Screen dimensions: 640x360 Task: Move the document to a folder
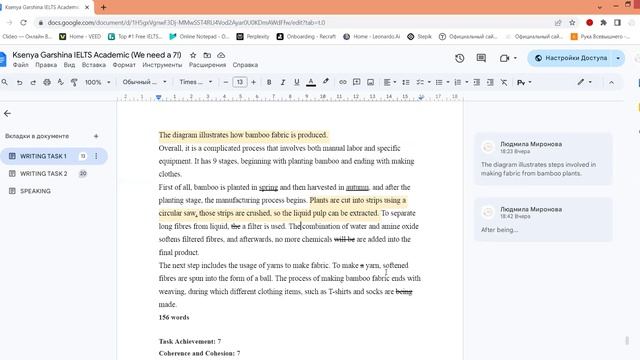(x=207, y=55)
